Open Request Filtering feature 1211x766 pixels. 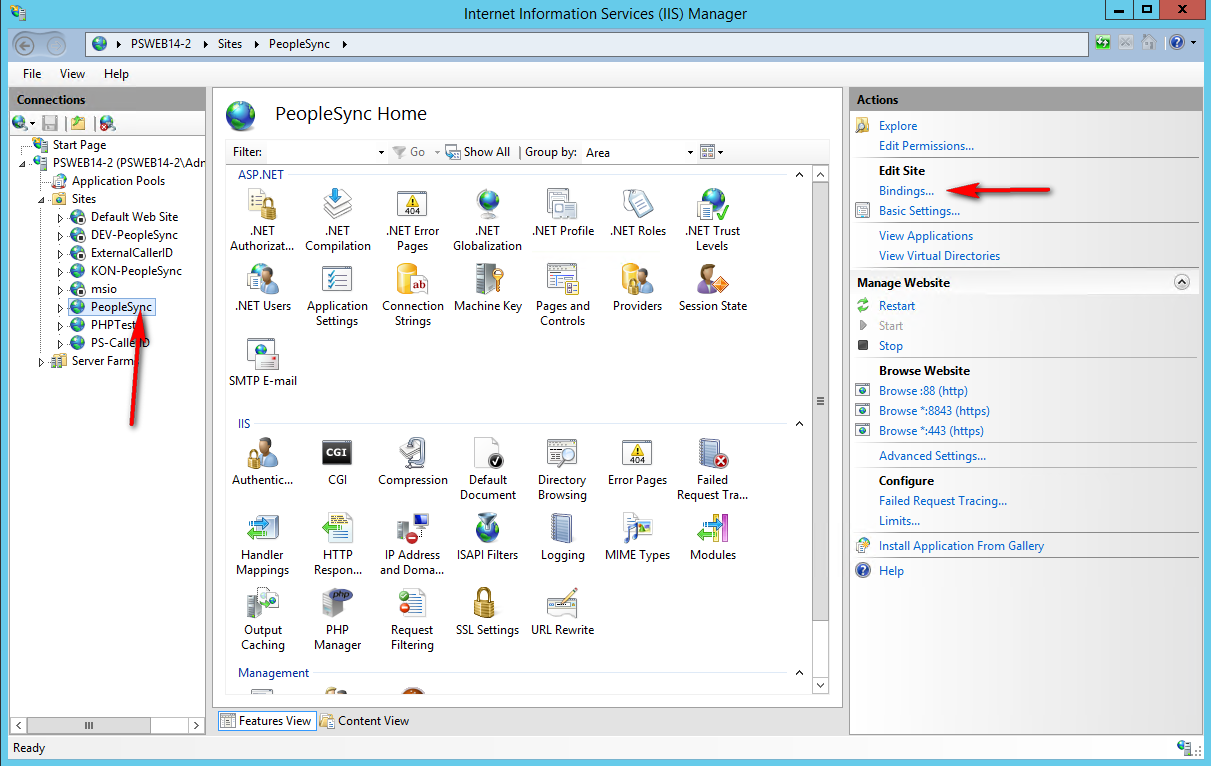412,619
